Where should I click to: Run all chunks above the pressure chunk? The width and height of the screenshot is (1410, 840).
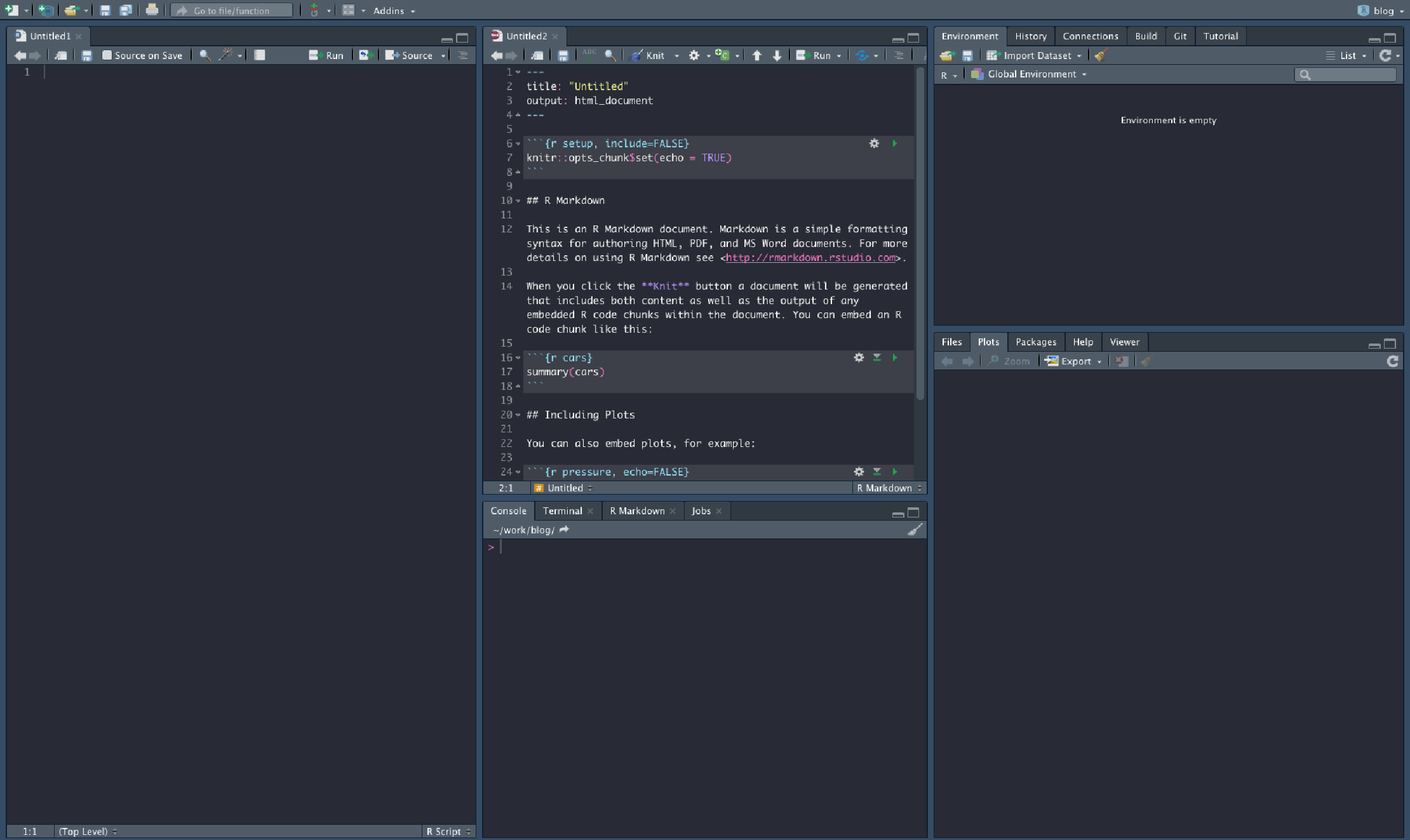click(877, 472)
